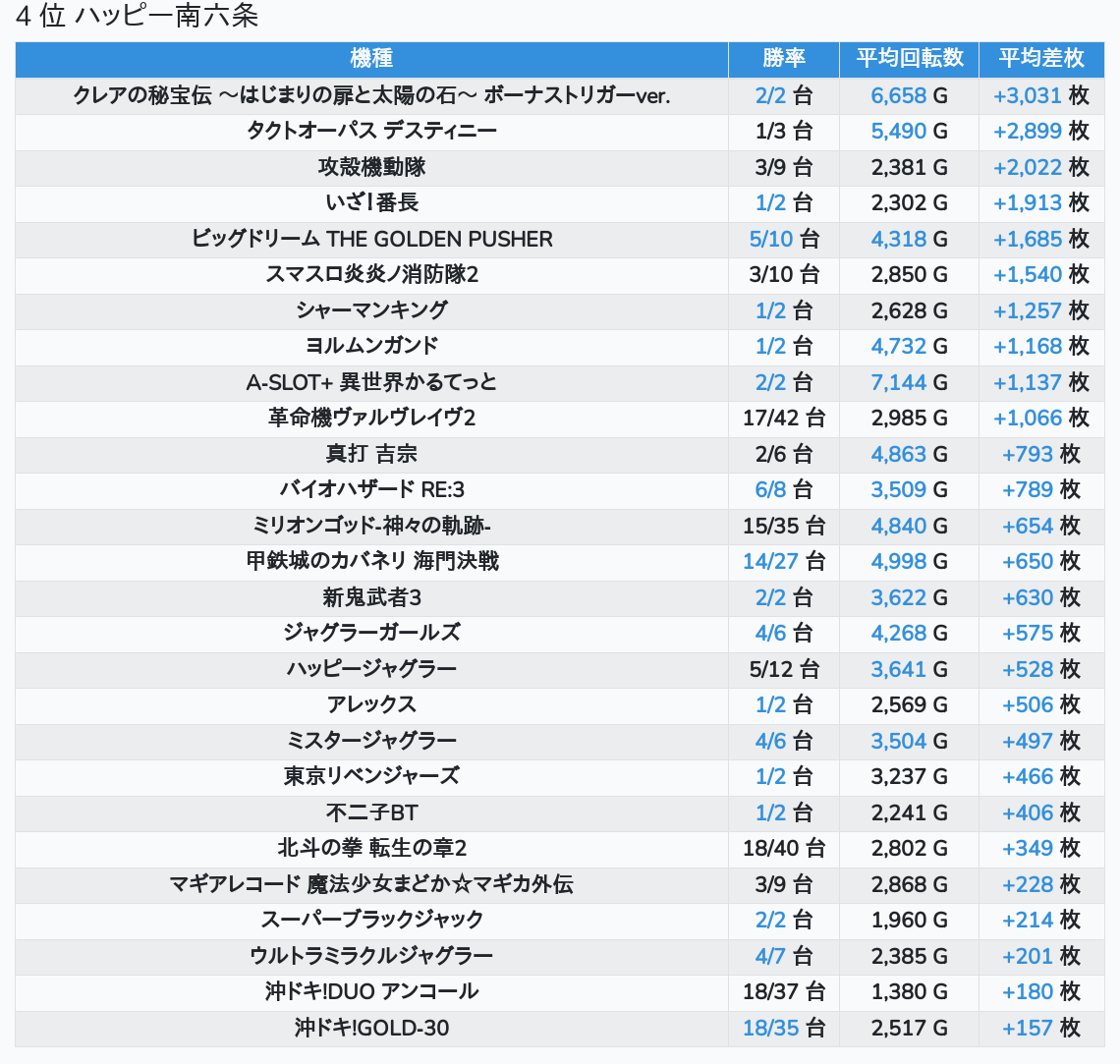1120x1064 pixels.
Task: Click the 平均差枚 column header
Action: click(1041, 59)
